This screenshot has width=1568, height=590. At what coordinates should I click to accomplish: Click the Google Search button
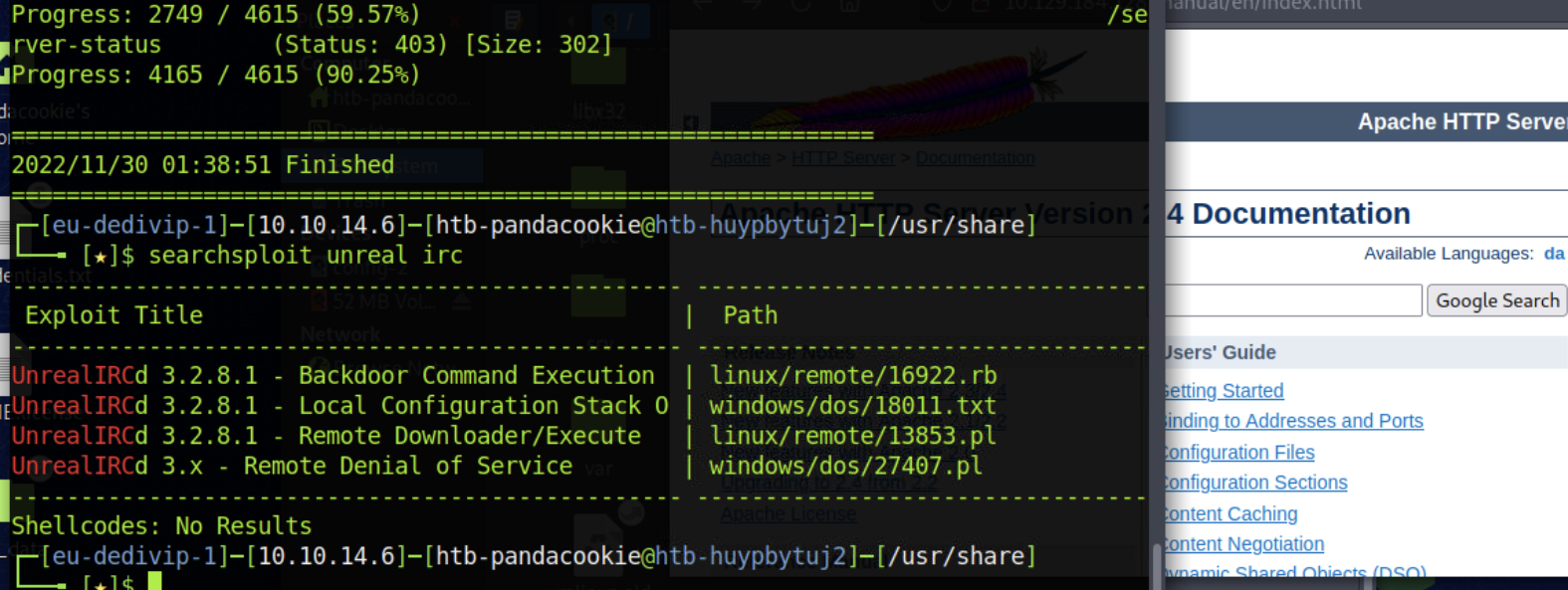coord(1496,300)
